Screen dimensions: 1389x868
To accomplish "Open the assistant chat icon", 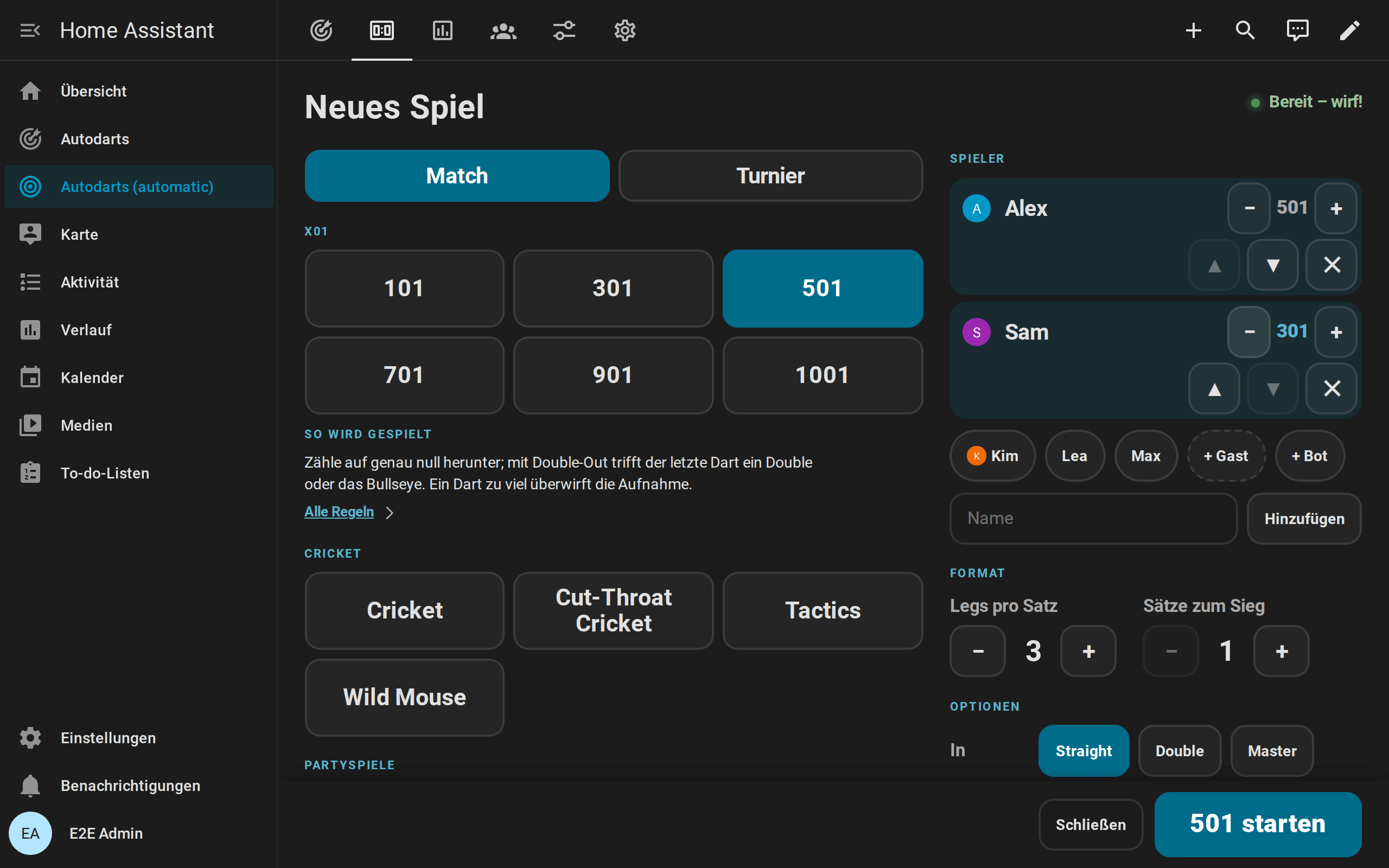I will tap(1297, 30).
